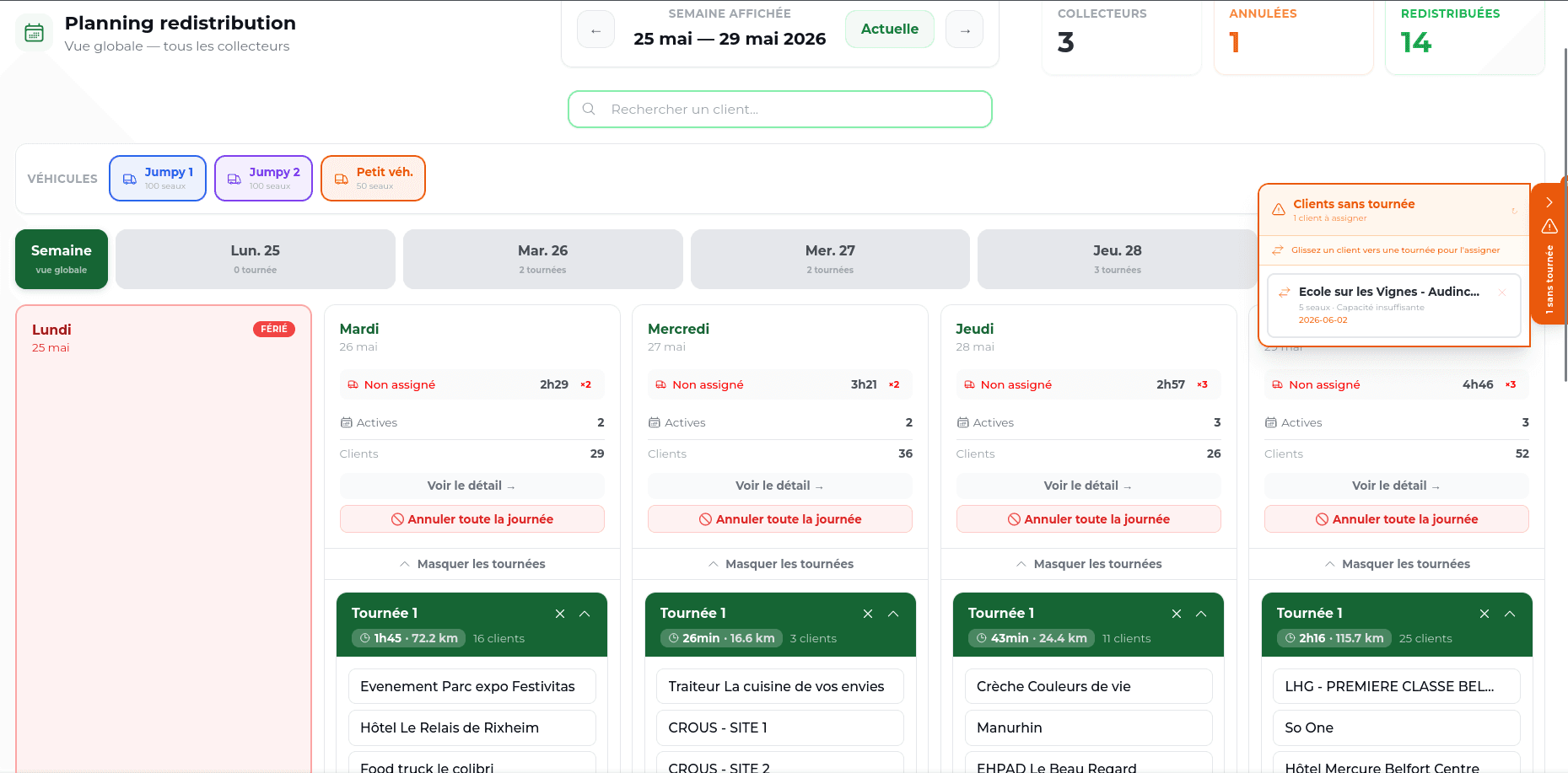Toggle Jumpy 2 vehicle filter

click(x=263, y=178)
